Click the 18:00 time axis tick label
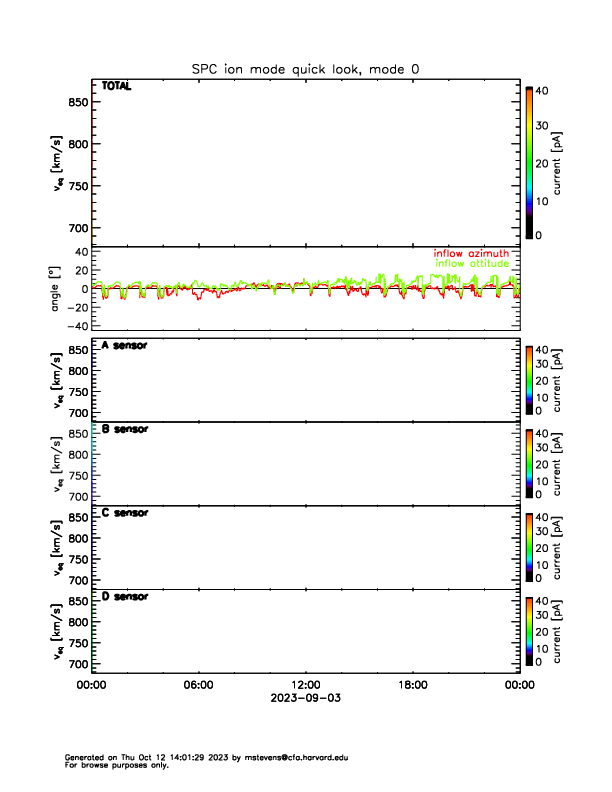The width and height of the screenshot is (612, 792). 412,685
